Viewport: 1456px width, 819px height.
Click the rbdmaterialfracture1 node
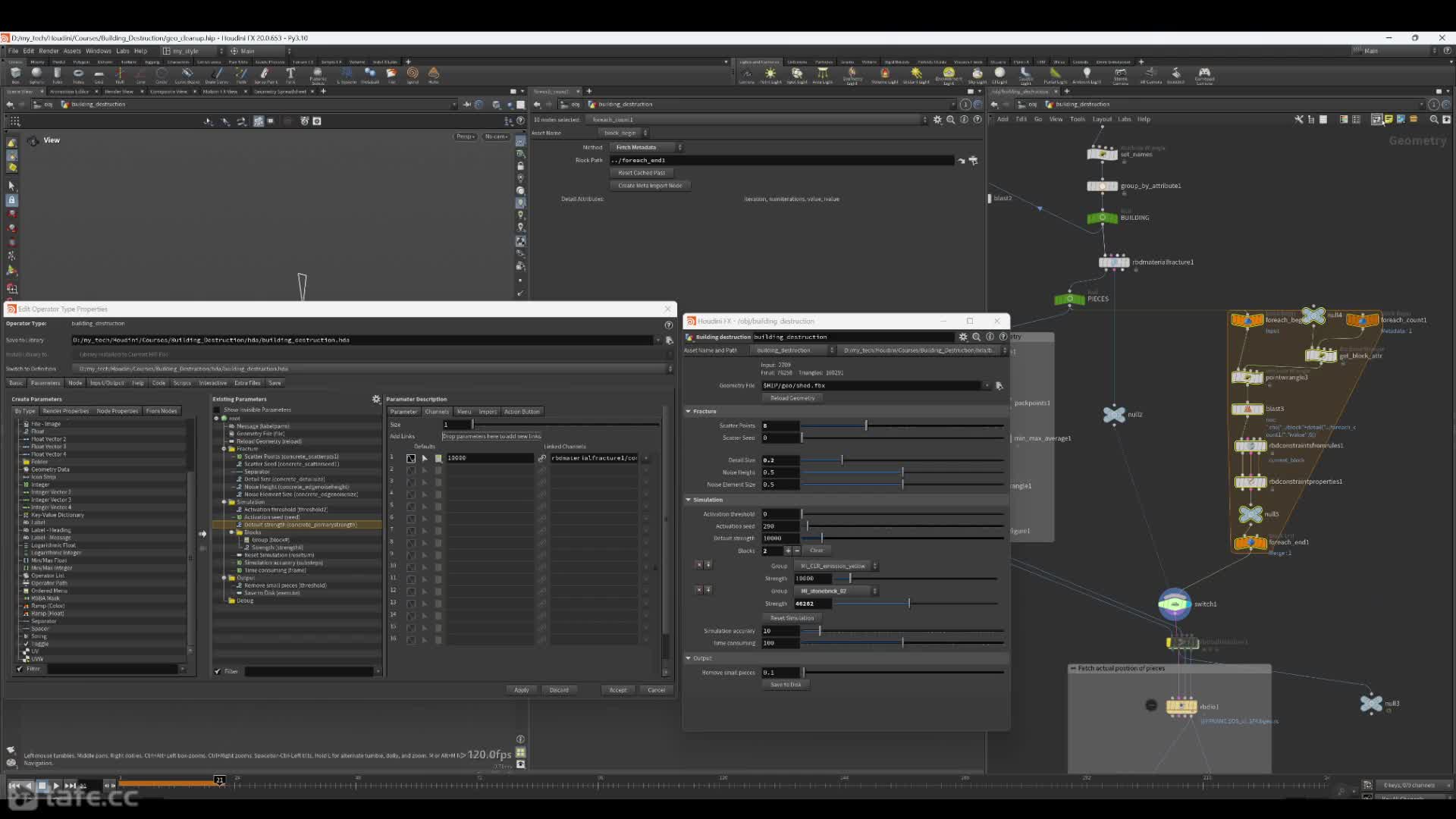[x=1114, y=262]
